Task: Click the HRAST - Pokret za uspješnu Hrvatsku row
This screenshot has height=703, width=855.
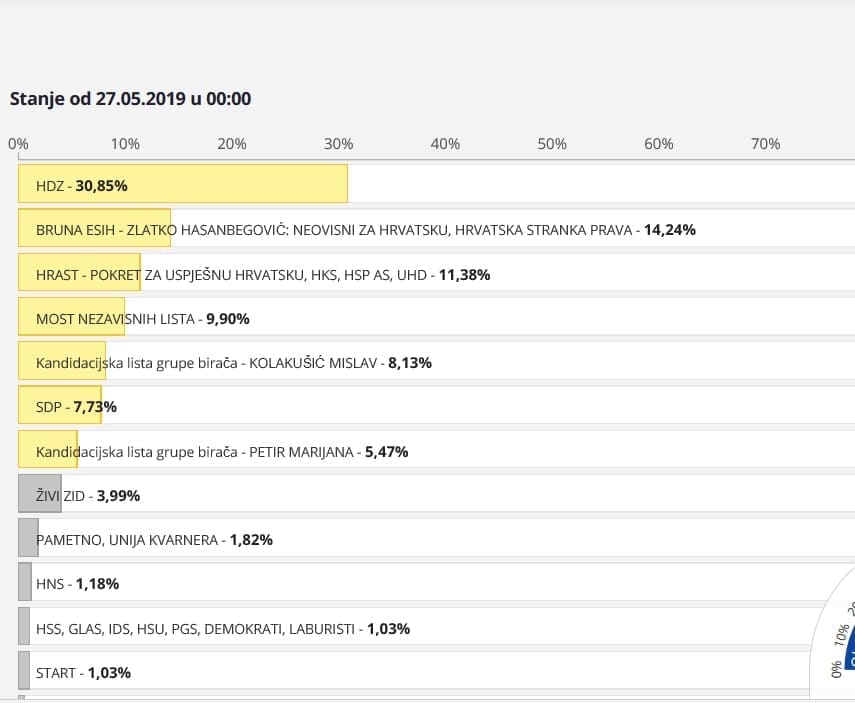Action: [x=262, y=275]
